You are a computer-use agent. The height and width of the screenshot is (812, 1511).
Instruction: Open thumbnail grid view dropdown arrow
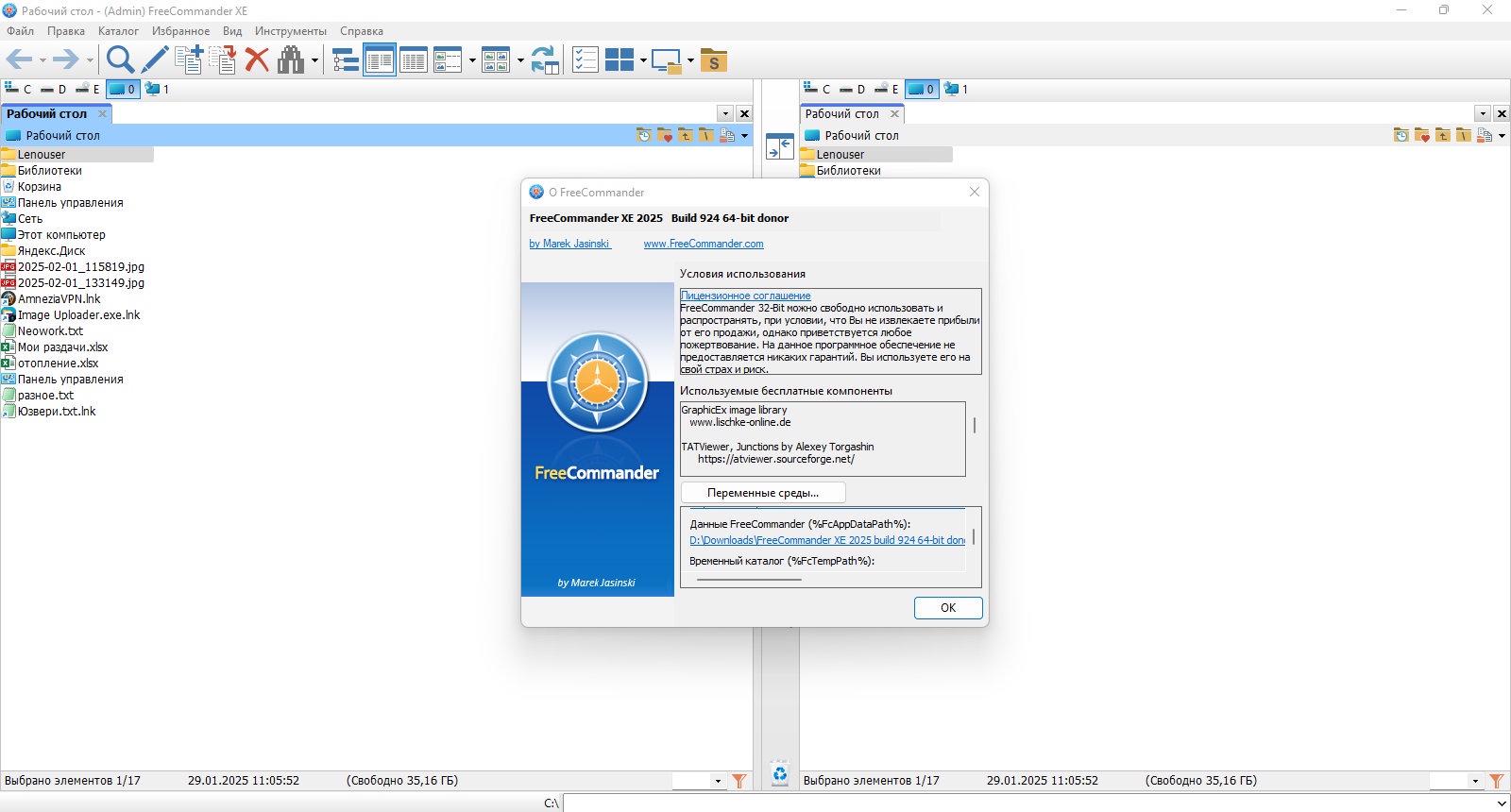tap(520, 61)
